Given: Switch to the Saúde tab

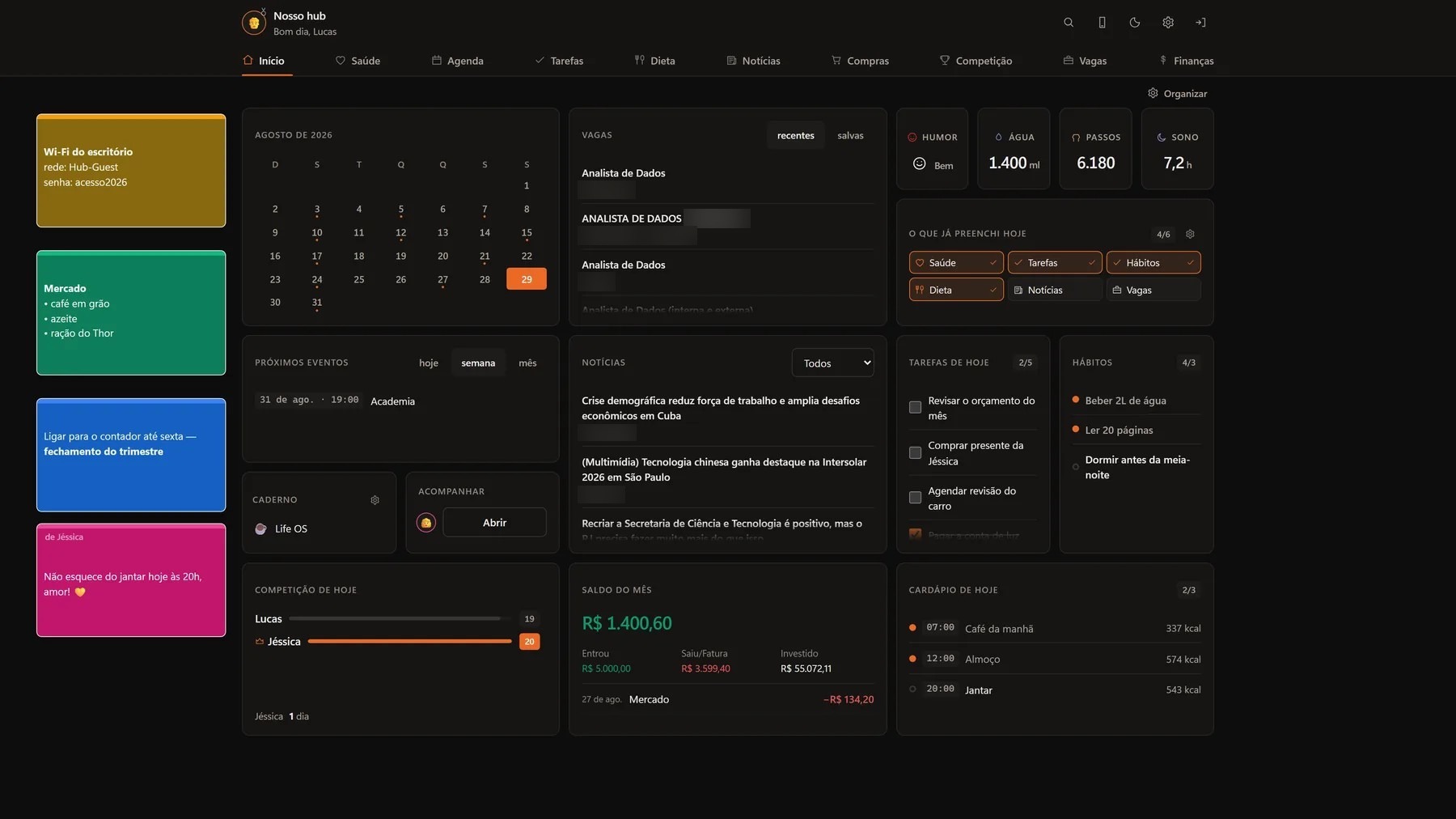Looking at the screenshot, I should click(358, 61).
